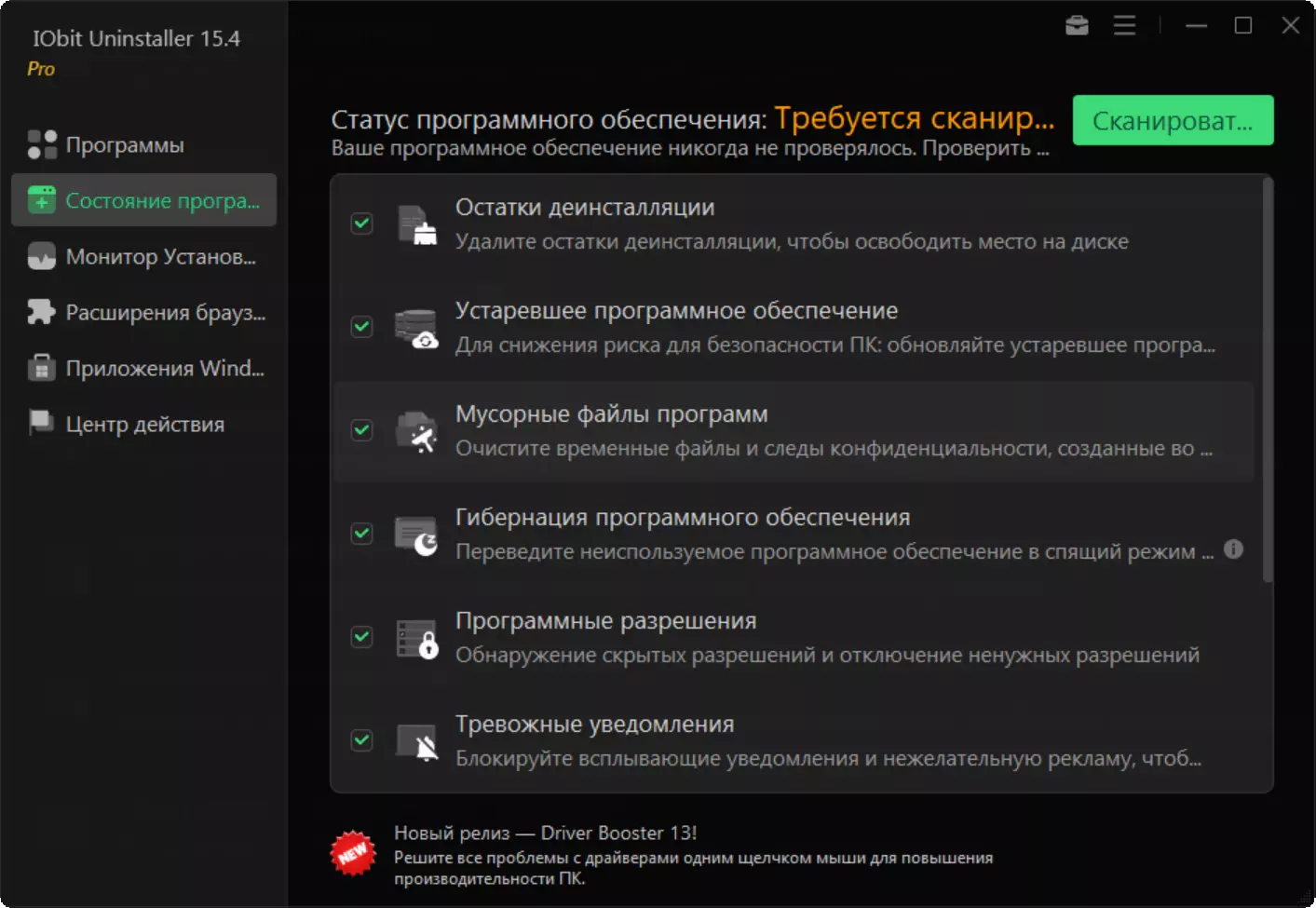Open the toolbox briefcase icon
The image size is (1316, 908).
(1077, 25)
